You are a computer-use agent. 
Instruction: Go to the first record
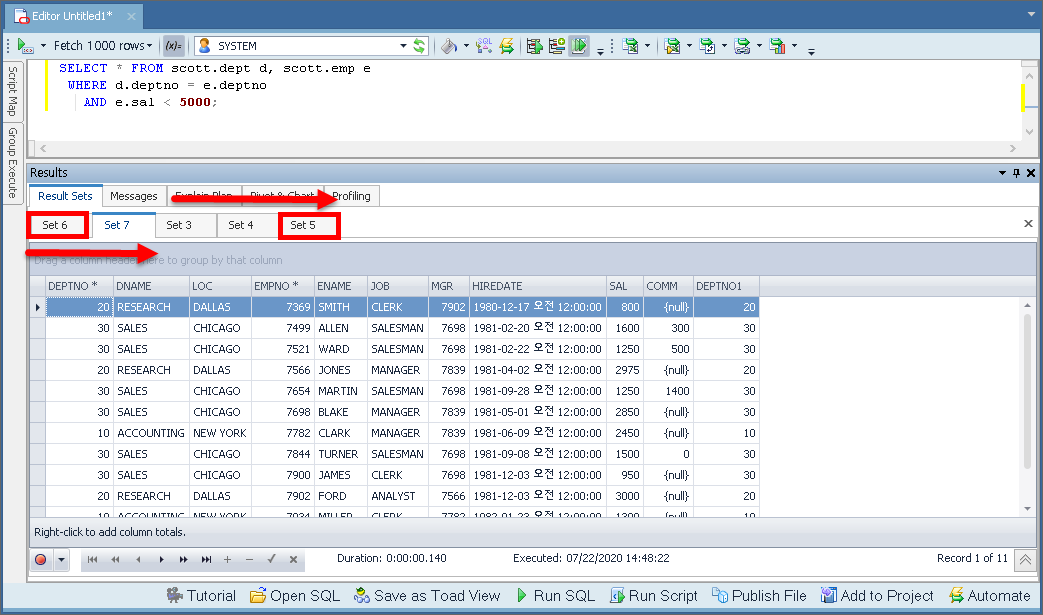[92, 560]
